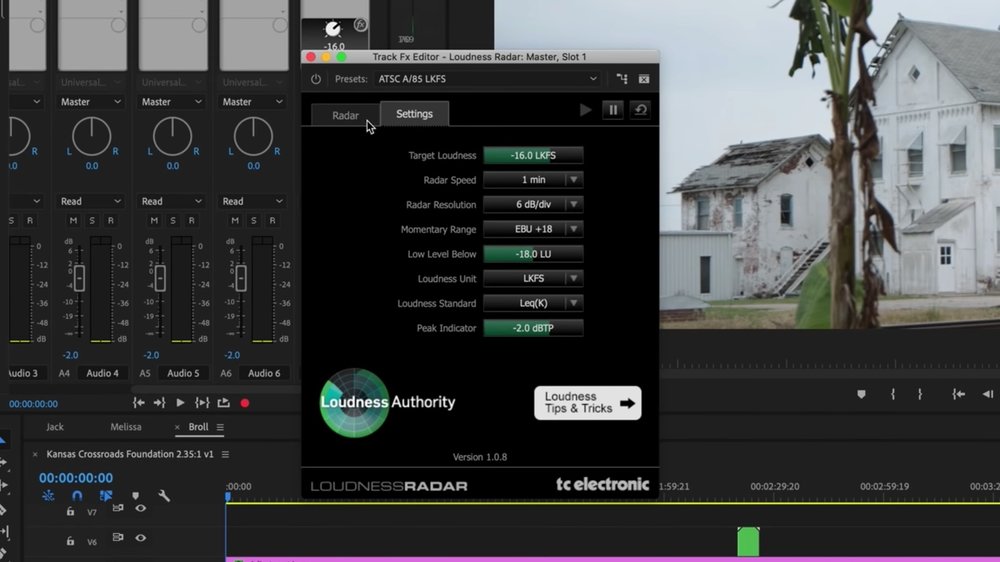This screenshot has width=1000, height=562.
Task: Click the Low Level Below -18.0 LU slider
Action: (533, 254)
